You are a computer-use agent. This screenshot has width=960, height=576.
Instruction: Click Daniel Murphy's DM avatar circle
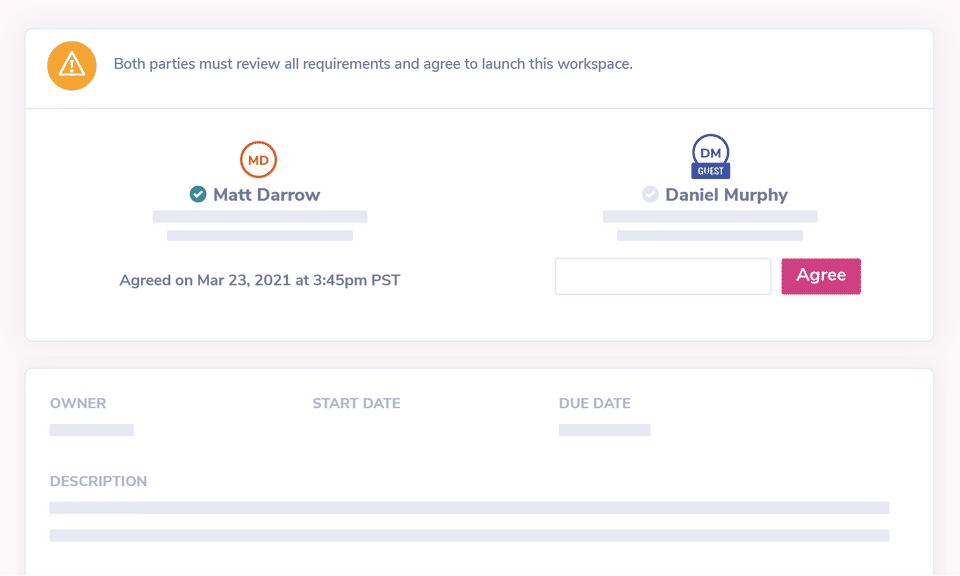click(x=711, y=152)
